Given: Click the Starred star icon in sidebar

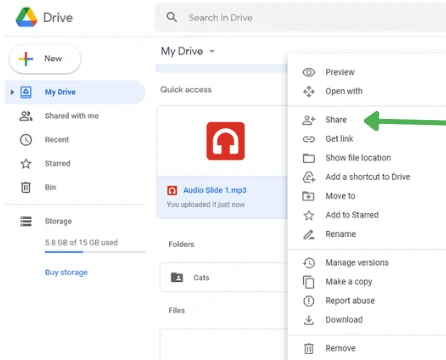Looking at the screenshot, I should click(x=26, y=163).
